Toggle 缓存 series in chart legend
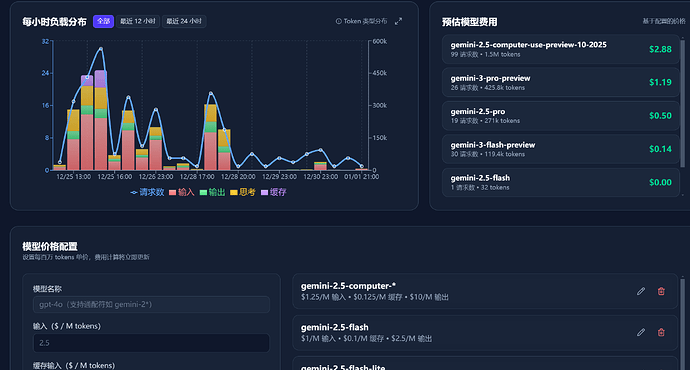This screenshot has width=690, height=370. pos(273,192)
